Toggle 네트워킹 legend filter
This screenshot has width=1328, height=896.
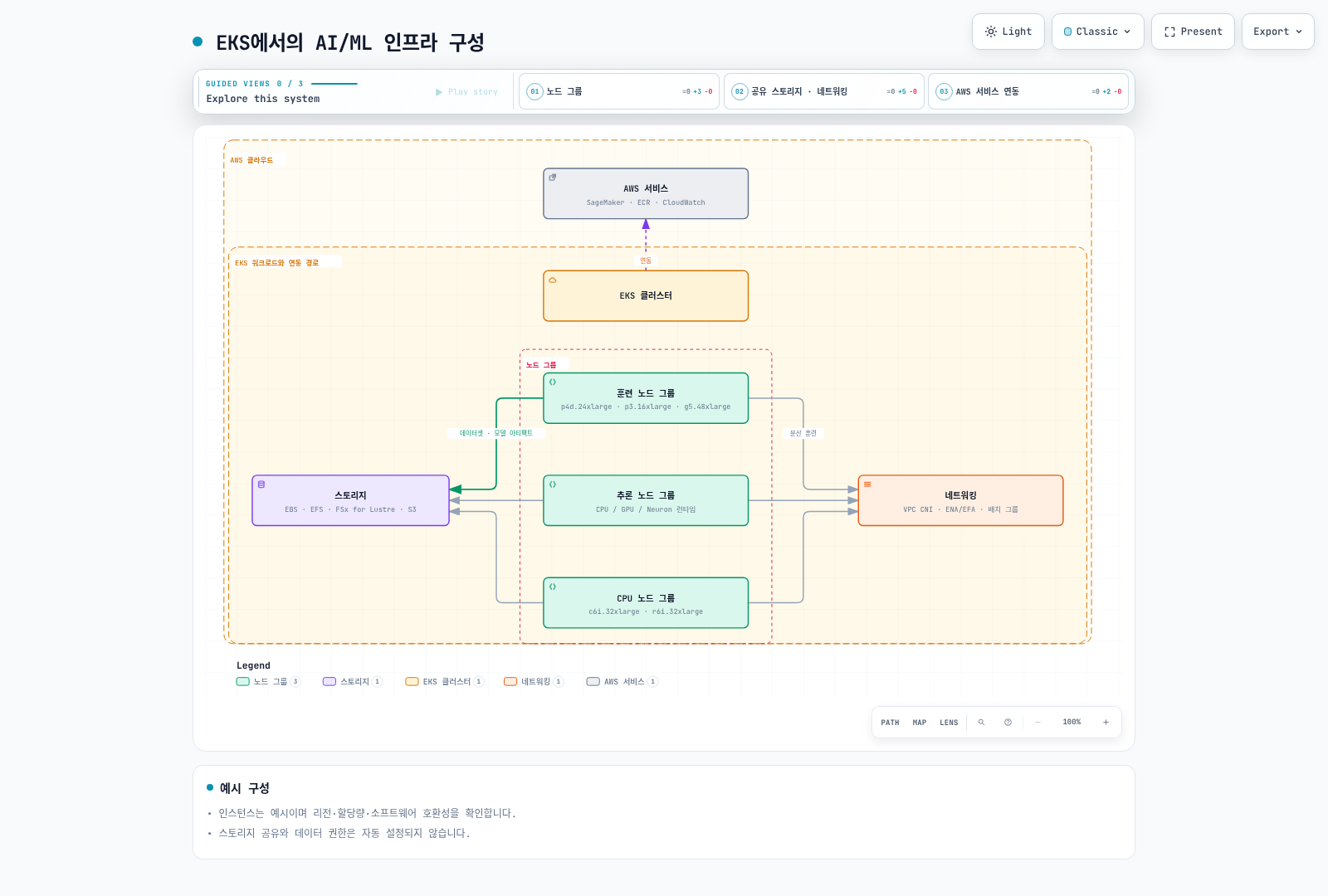coord(534,682)
